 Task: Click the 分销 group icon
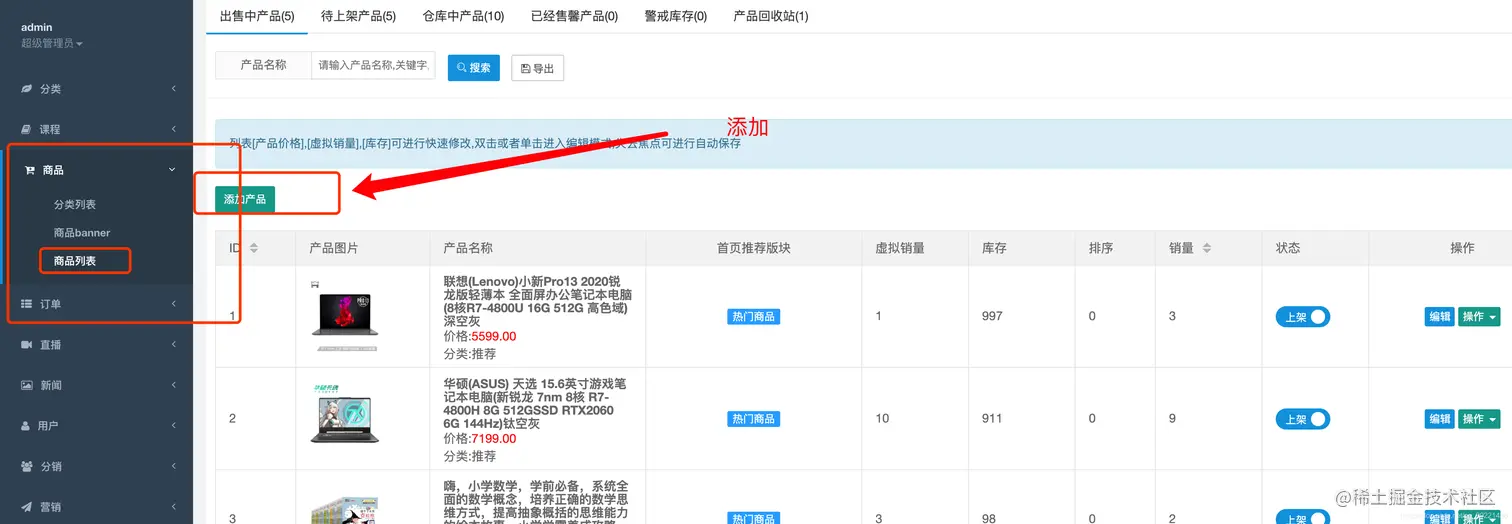pos(28,466)
